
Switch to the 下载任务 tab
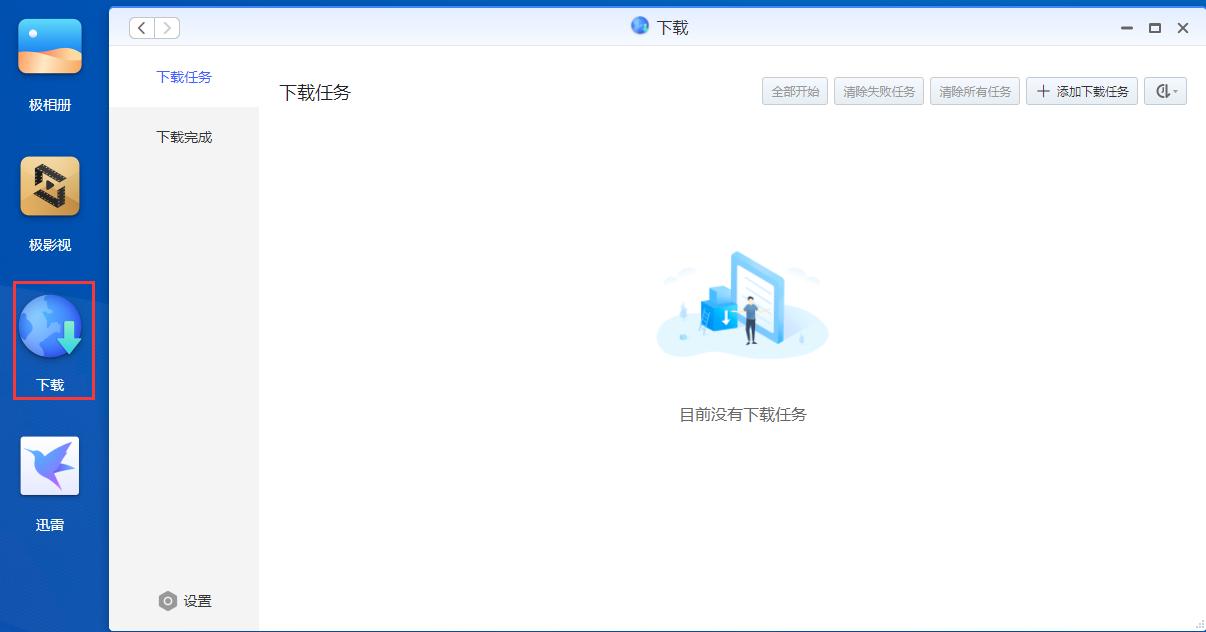pyautogui.click(x=184, y=77)
